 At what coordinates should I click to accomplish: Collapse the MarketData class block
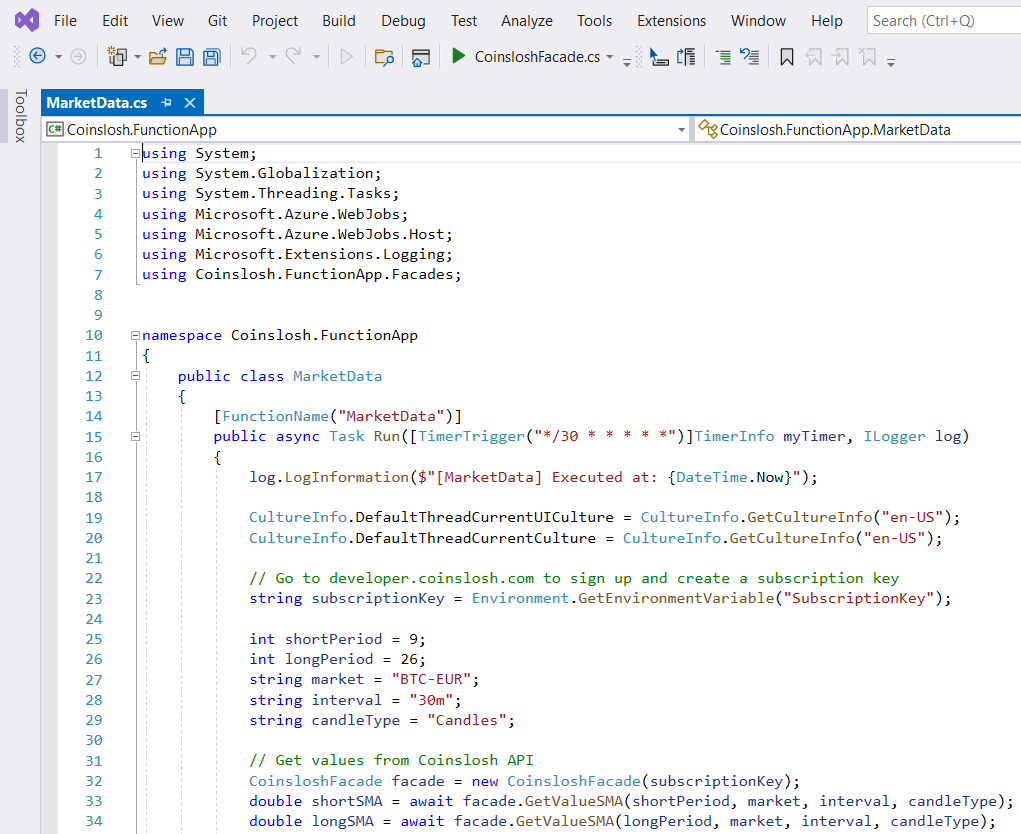[135, 376]
